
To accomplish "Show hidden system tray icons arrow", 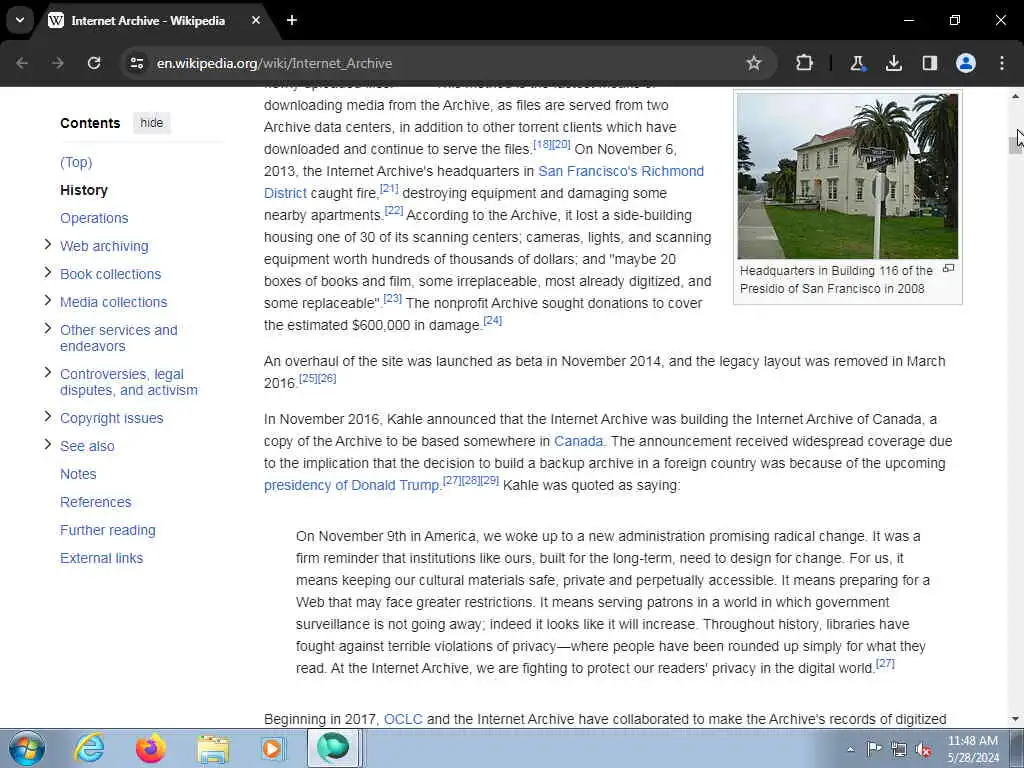I will coord(850,749).
